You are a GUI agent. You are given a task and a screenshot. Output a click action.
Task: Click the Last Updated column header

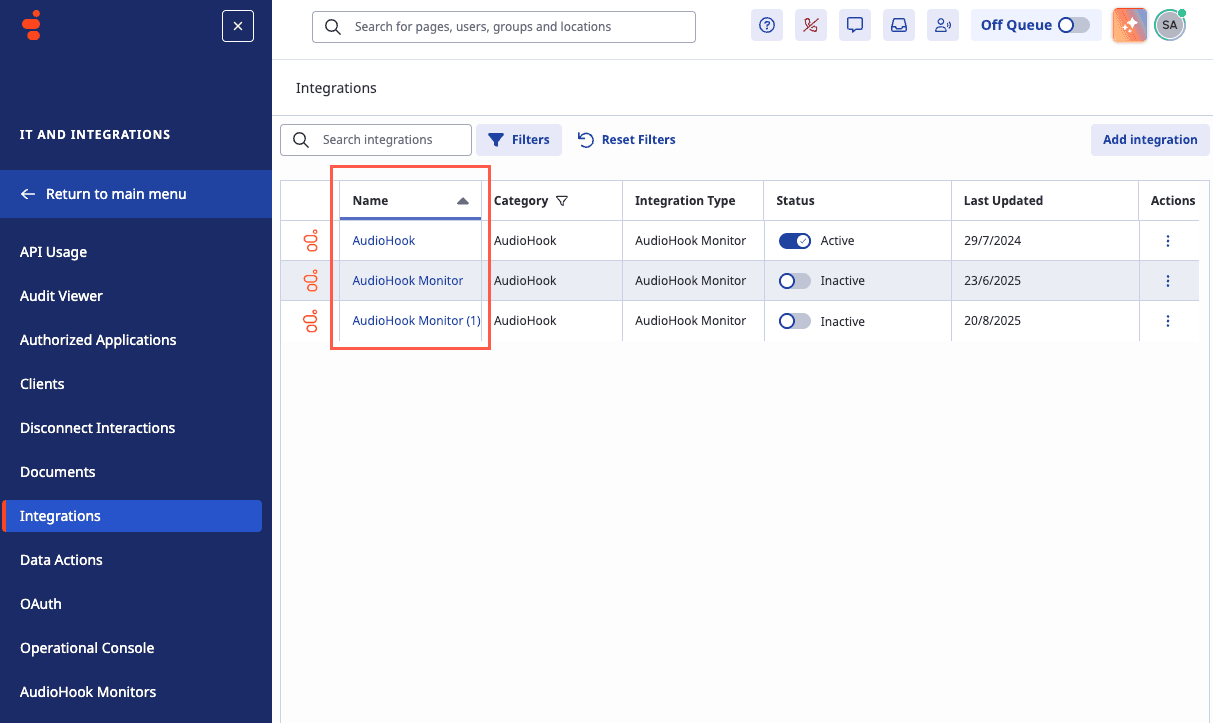pyautogui.click(x=1003, y=201)
